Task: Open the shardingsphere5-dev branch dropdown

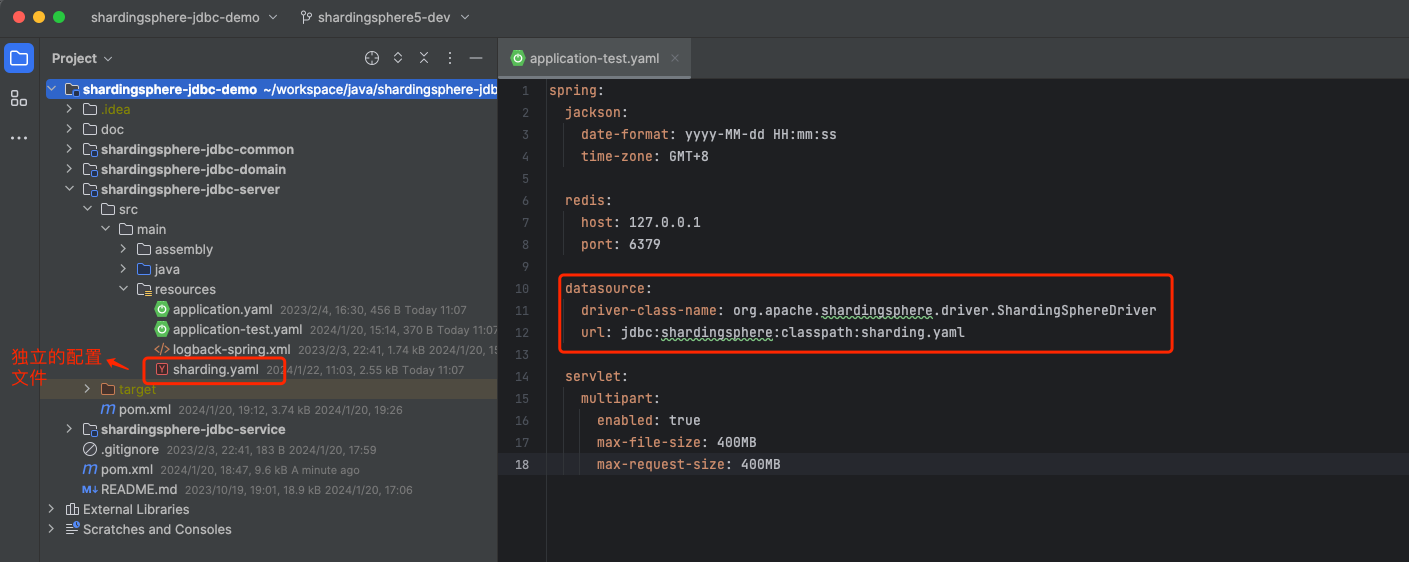Action: coord(384,17)
